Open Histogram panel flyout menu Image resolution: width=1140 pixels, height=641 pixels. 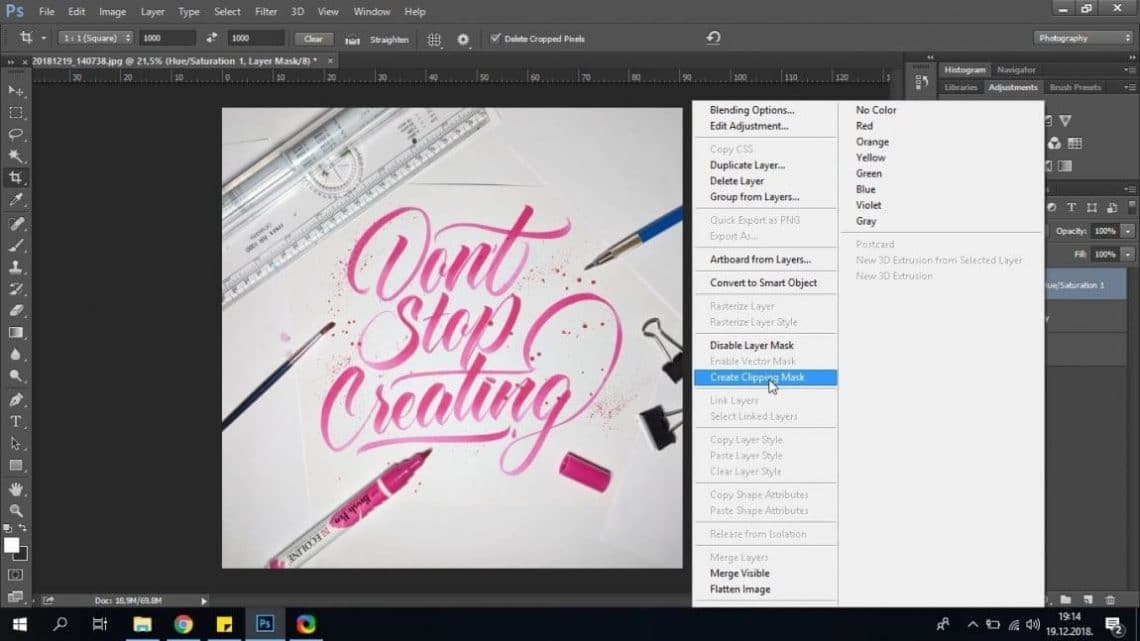tap(1130, 70)
